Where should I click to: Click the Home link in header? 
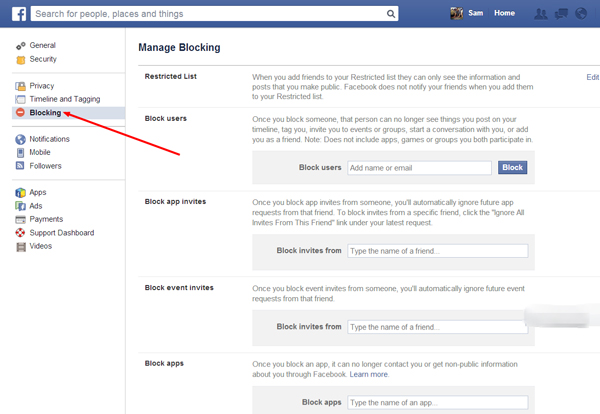point(505,14)
